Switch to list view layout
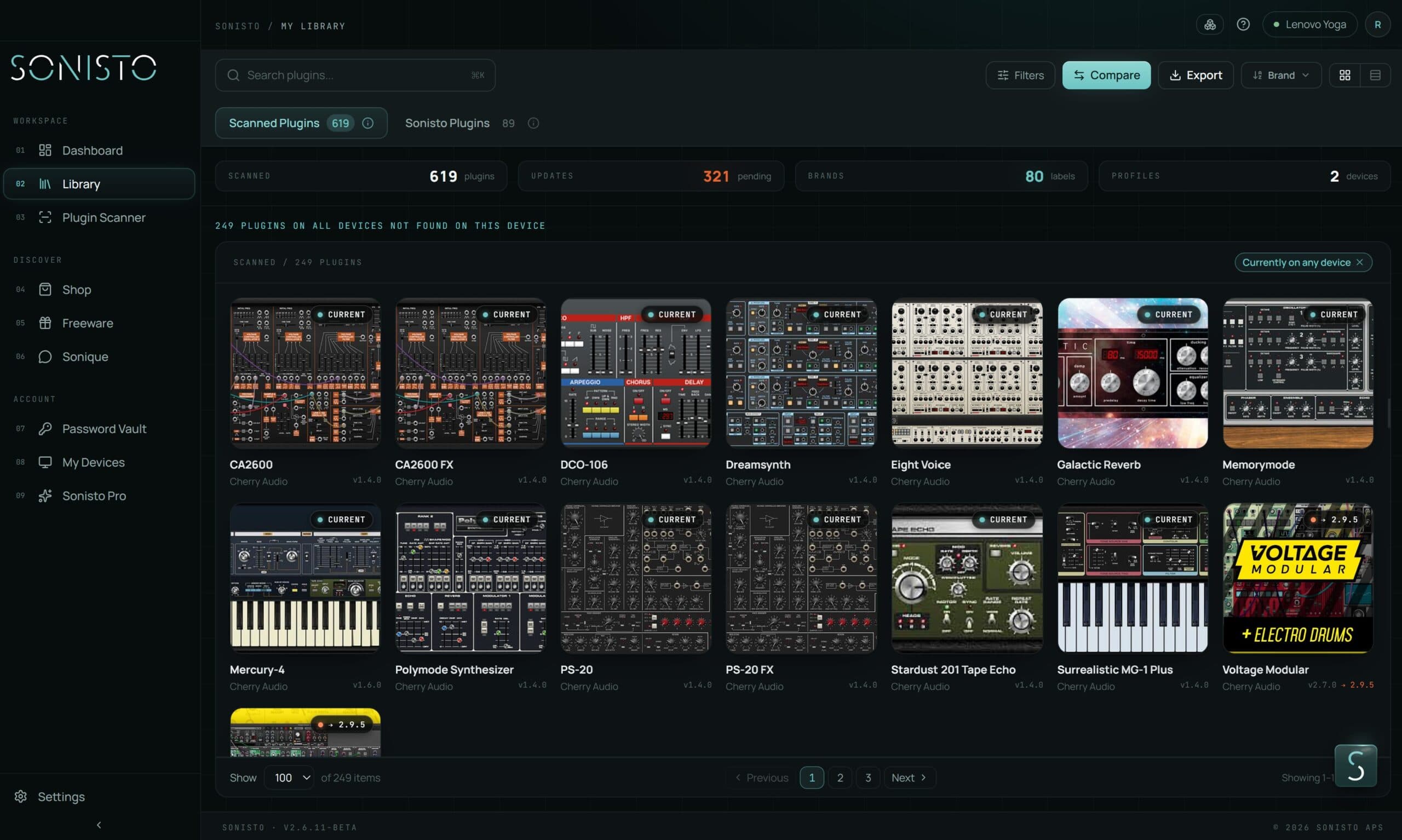The height and width of the screenshot is (840, 1402). 1375,75
